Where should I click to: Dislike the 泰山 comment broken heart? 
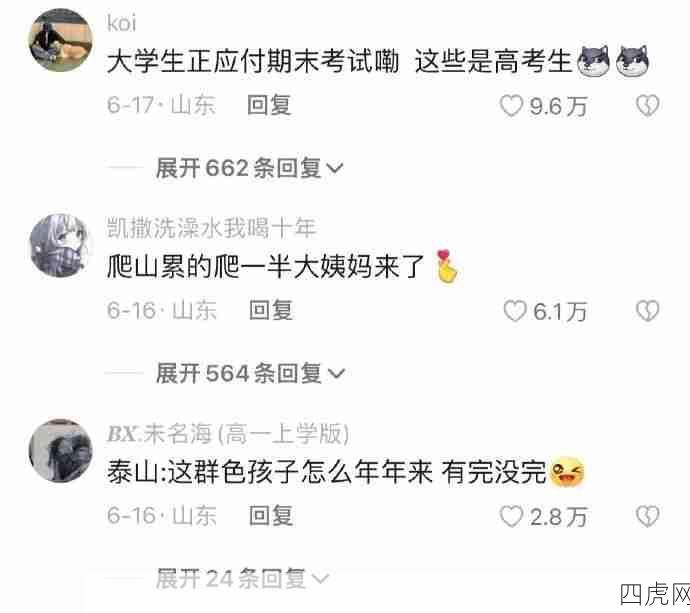(x=648, y=516)
